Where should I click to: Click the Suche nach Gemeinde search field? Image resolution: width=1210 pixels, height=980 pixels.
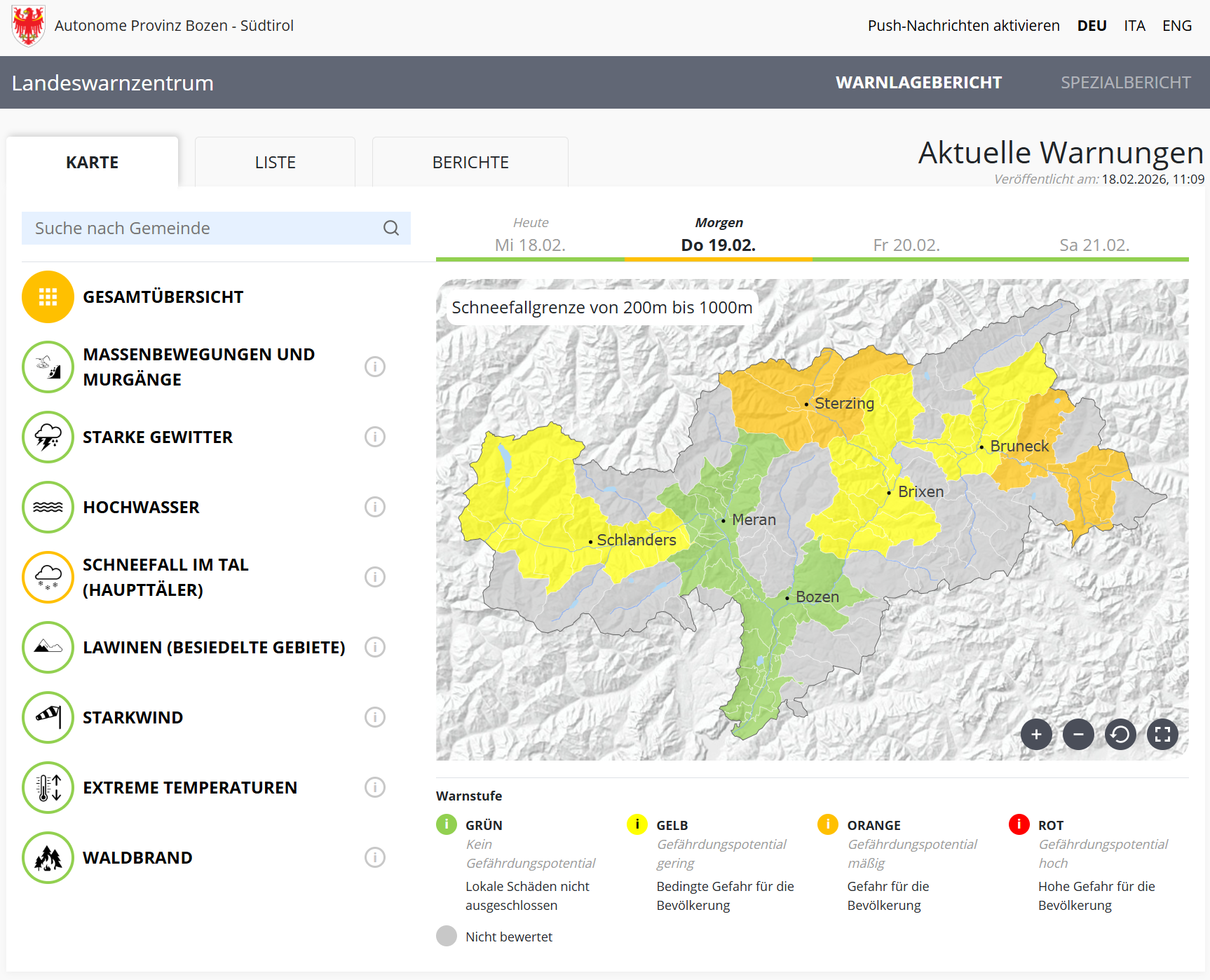coord(203,229)
